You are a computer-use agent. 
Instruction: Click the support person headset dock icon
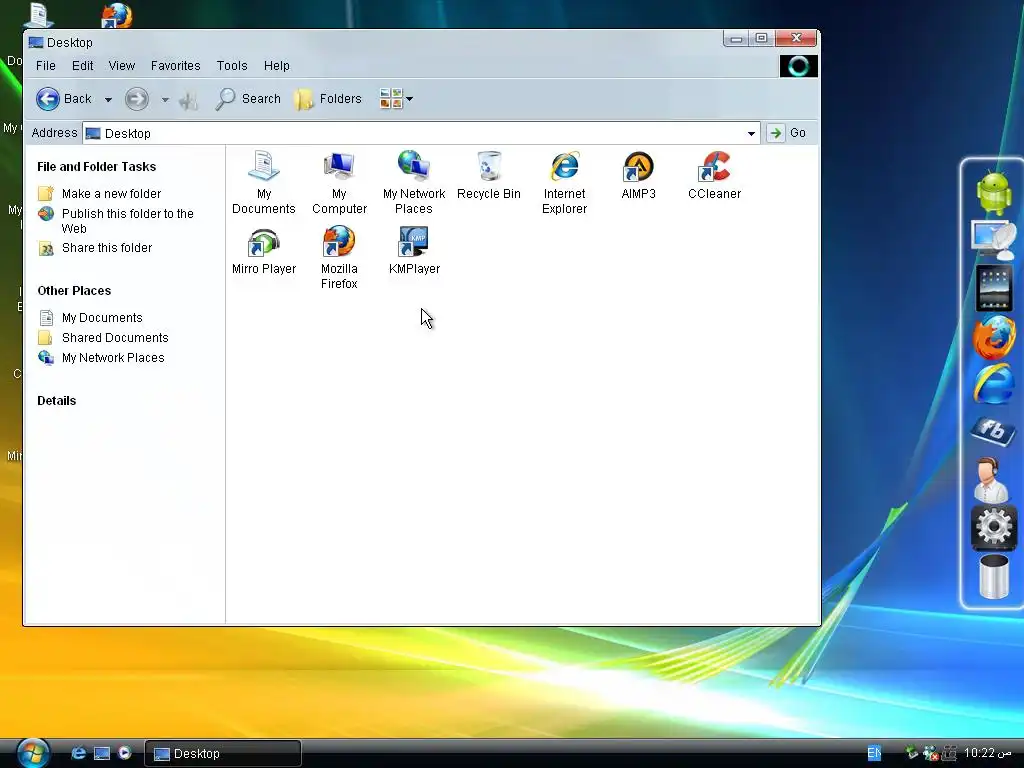point(991,479)
